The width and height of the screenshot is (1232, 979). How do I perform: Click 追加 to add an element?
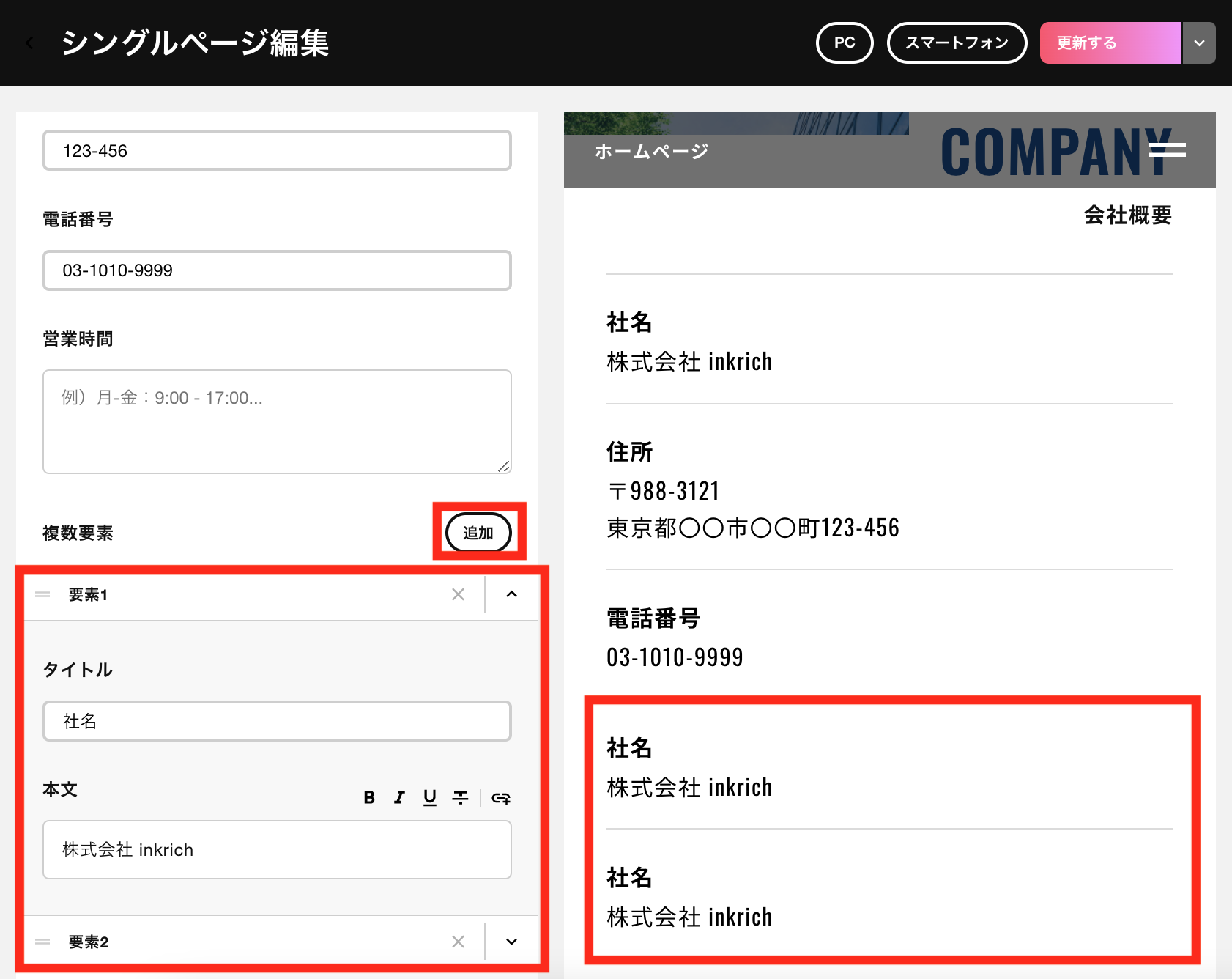click(x=478, y=533)
